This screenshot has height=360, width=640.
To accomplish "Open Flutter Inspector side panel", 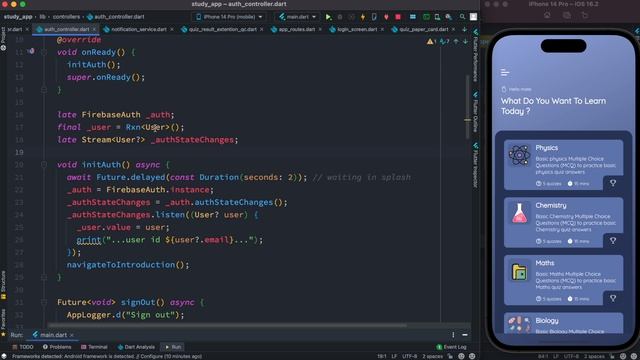I will click(476, 165).
